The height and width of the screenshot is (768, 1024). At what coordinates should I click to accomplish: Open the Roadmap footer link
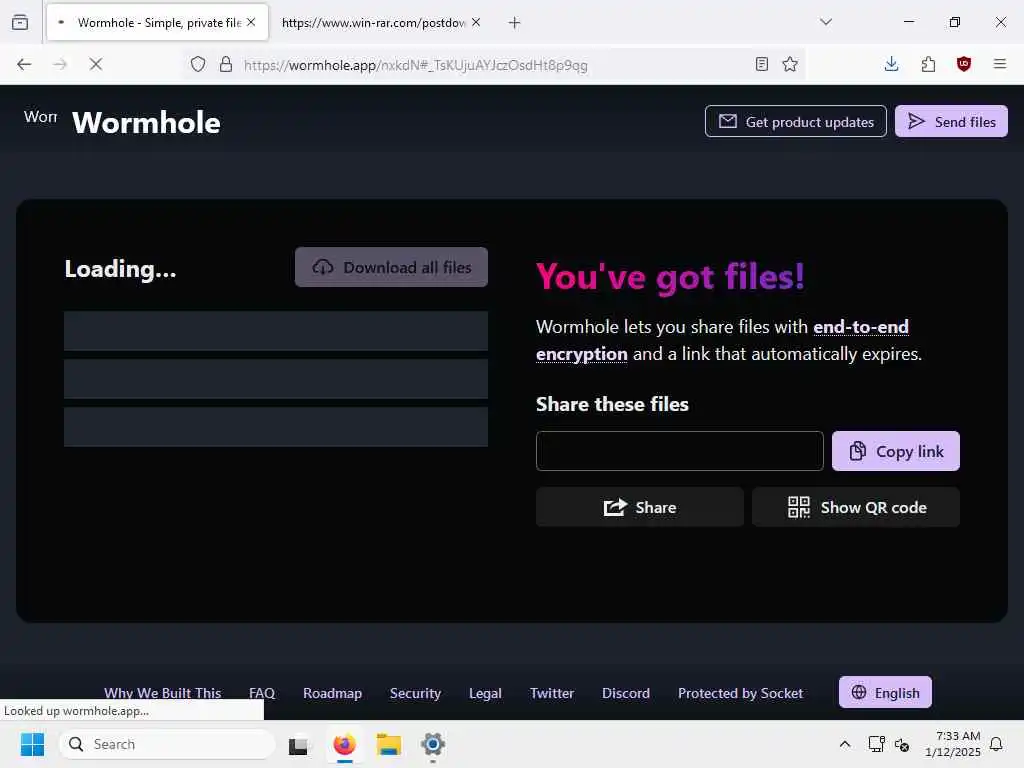tap(332, 693)
